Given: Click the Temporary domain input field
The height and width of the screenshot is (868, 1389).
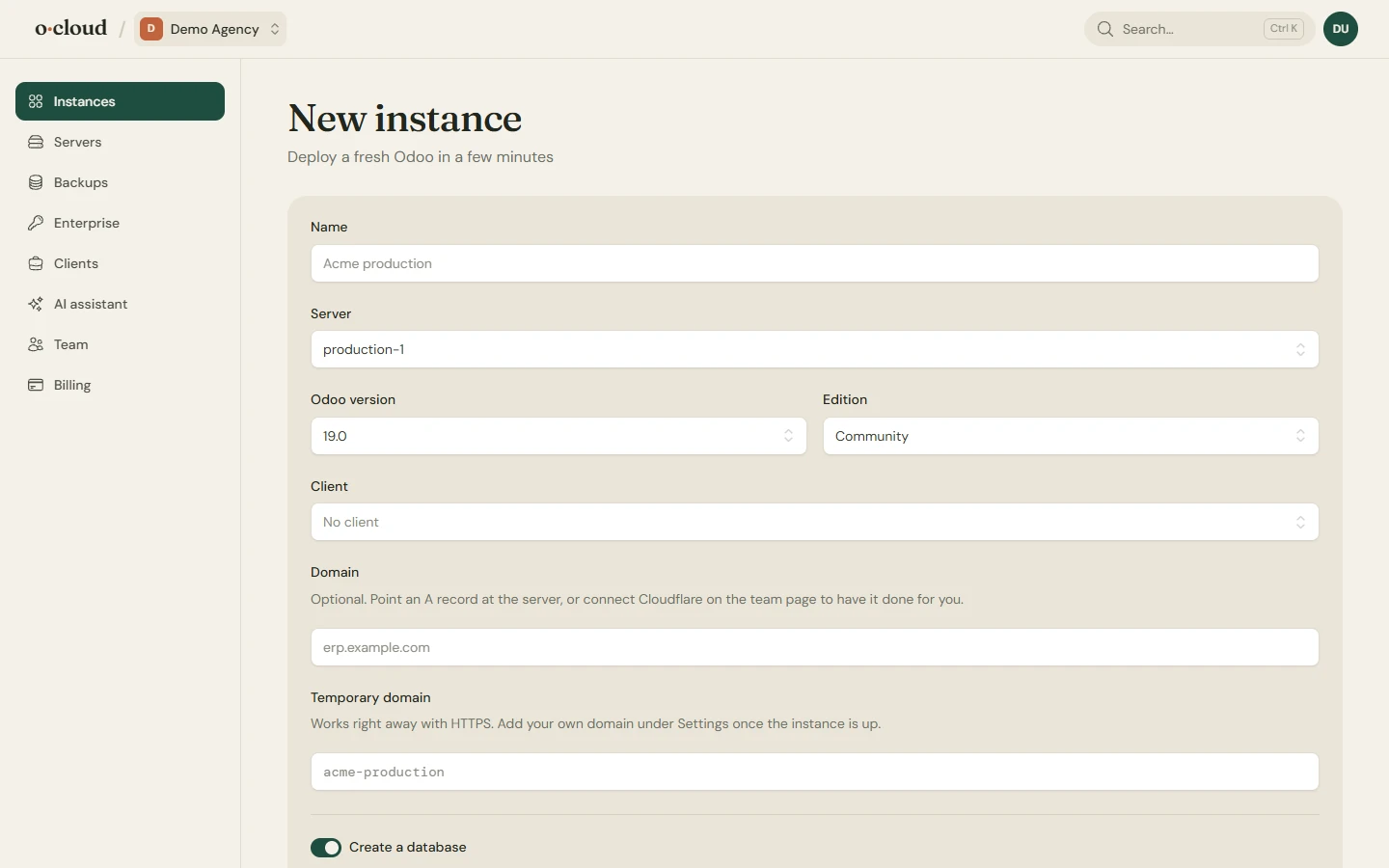Looking at the screenshot, I should click(814, 772).
